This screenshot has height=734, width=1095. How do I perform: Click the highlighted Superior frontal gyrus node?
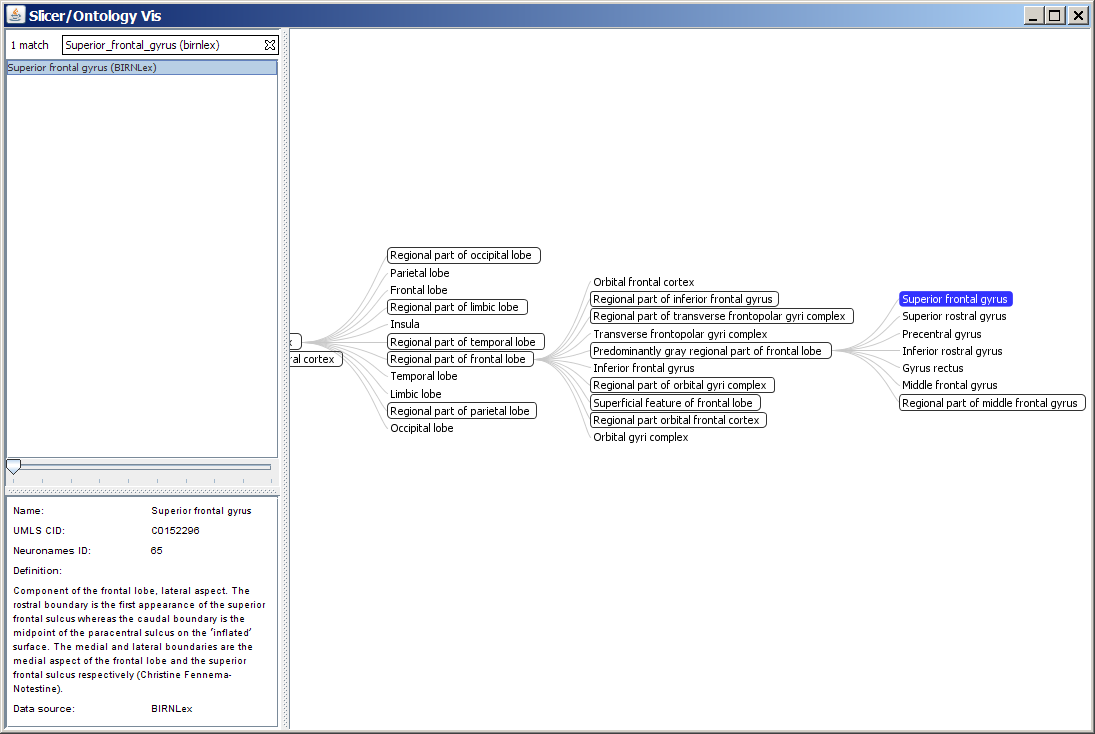point(955,299)
